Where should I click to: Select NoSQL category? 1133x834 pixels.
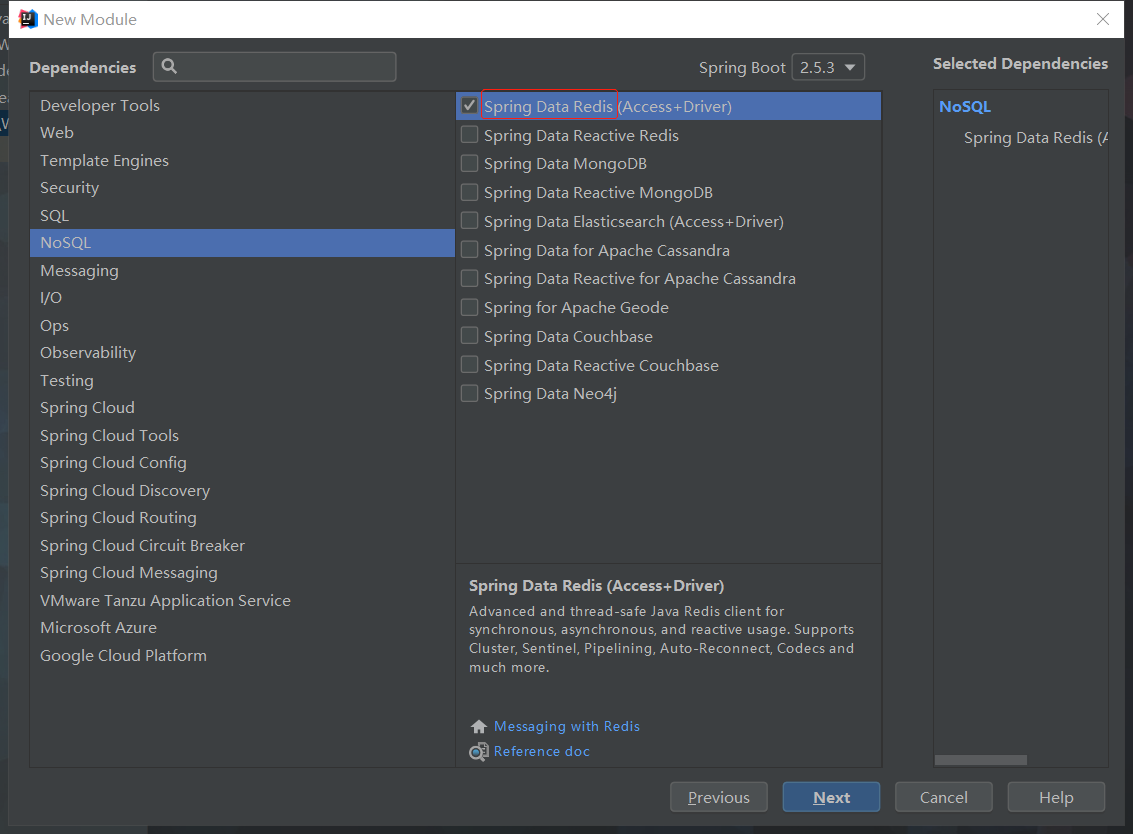[242, 243]
